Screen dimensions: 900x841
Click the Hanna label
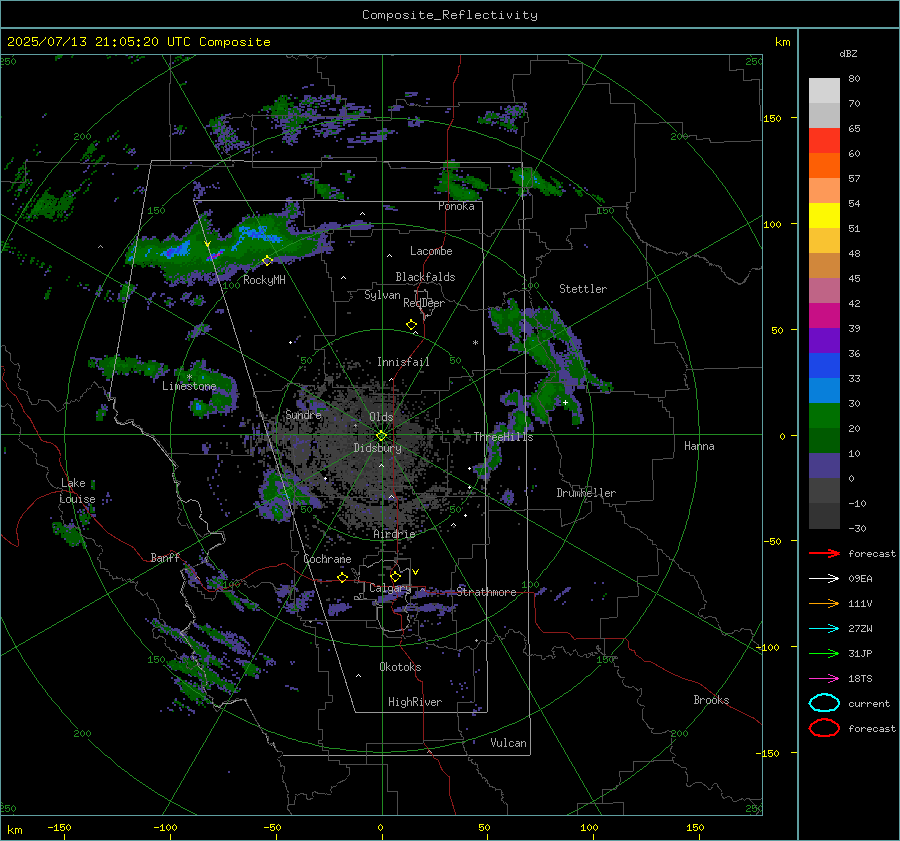(699, 446)
